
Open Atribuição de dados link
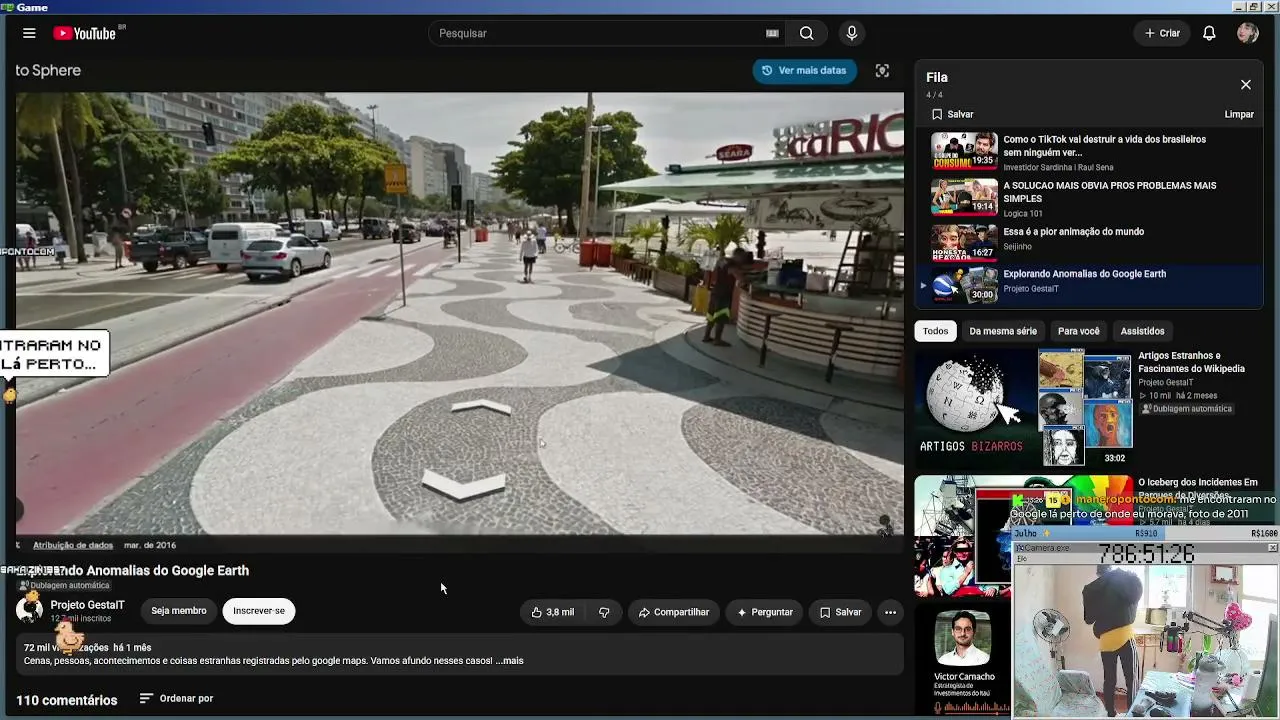[x=73, y=545]
